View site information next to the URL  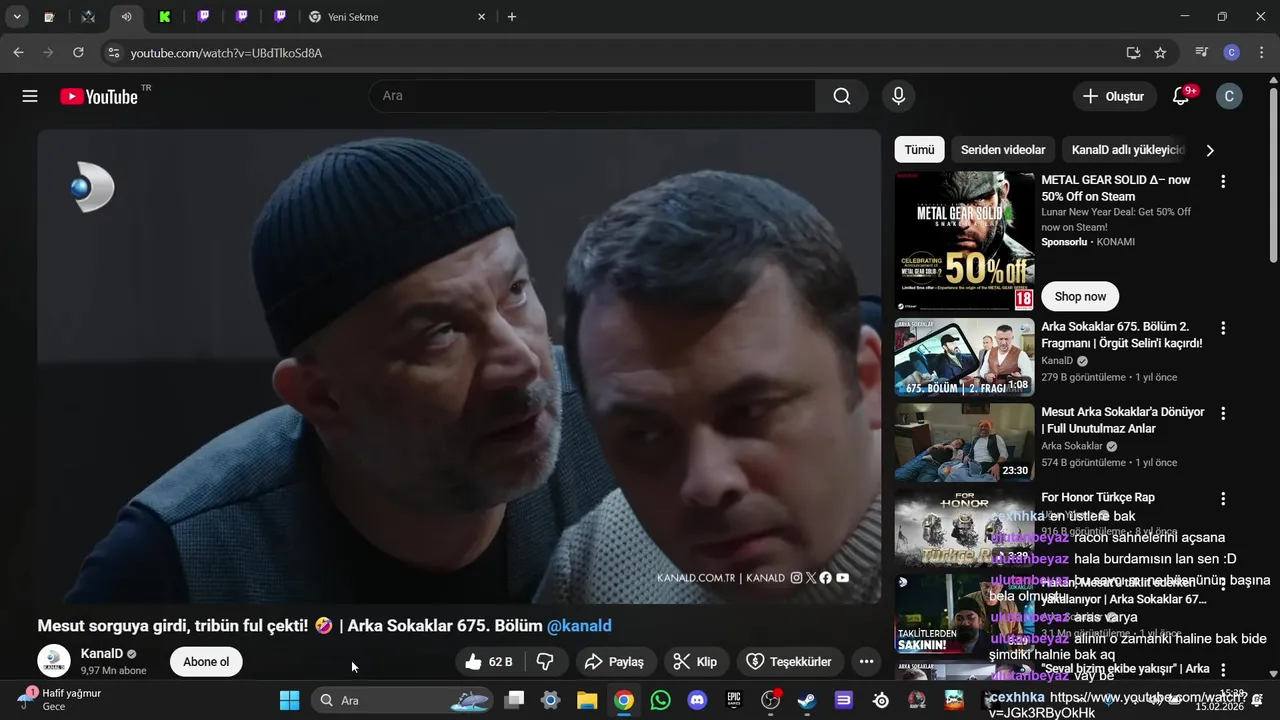click(113, 52)
